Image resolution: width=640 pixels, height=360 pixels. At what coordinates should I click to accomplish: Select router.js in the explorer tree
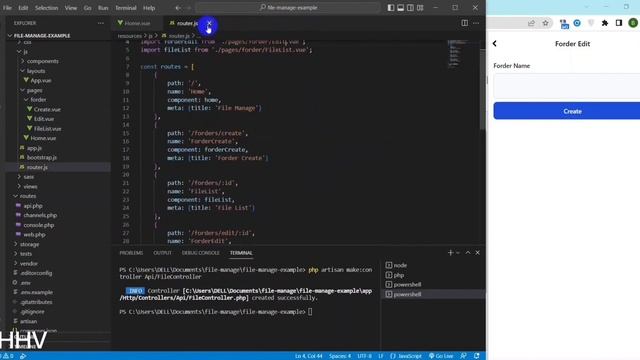click(37, 167)
